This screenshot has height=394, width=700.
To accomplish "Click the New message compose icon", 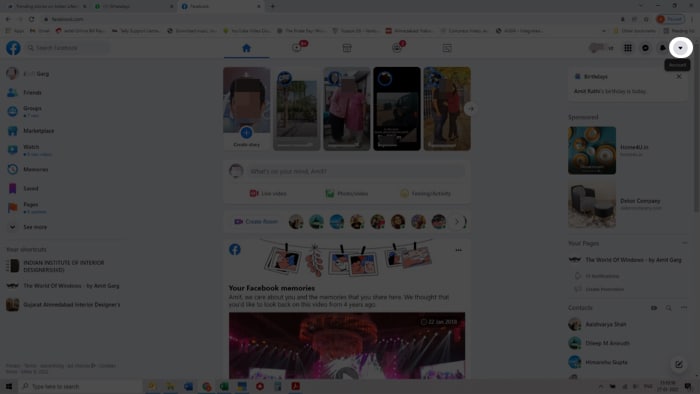I will tap(679, 365).
